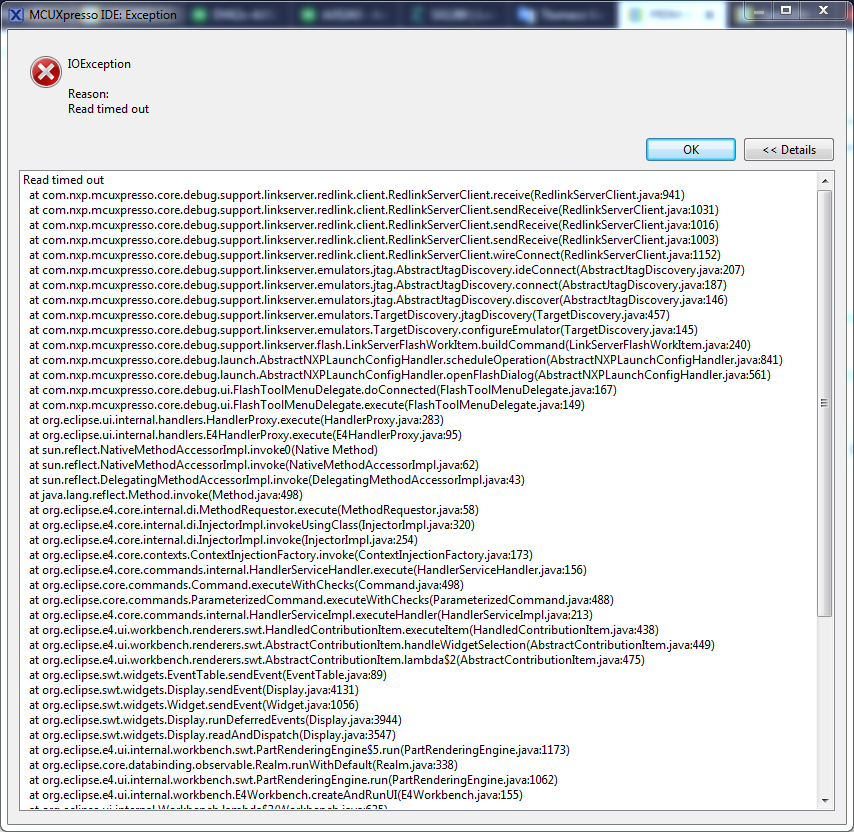Click InjectorImpl.java:254 trace line
This screenshot has height=832, width=854.
[x=223, y=540]
